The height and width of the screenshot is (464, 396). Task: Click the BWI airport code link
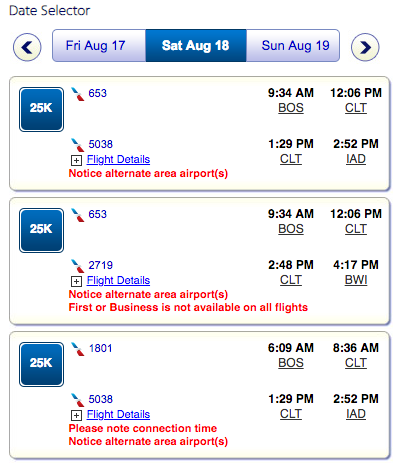(356, 280)
